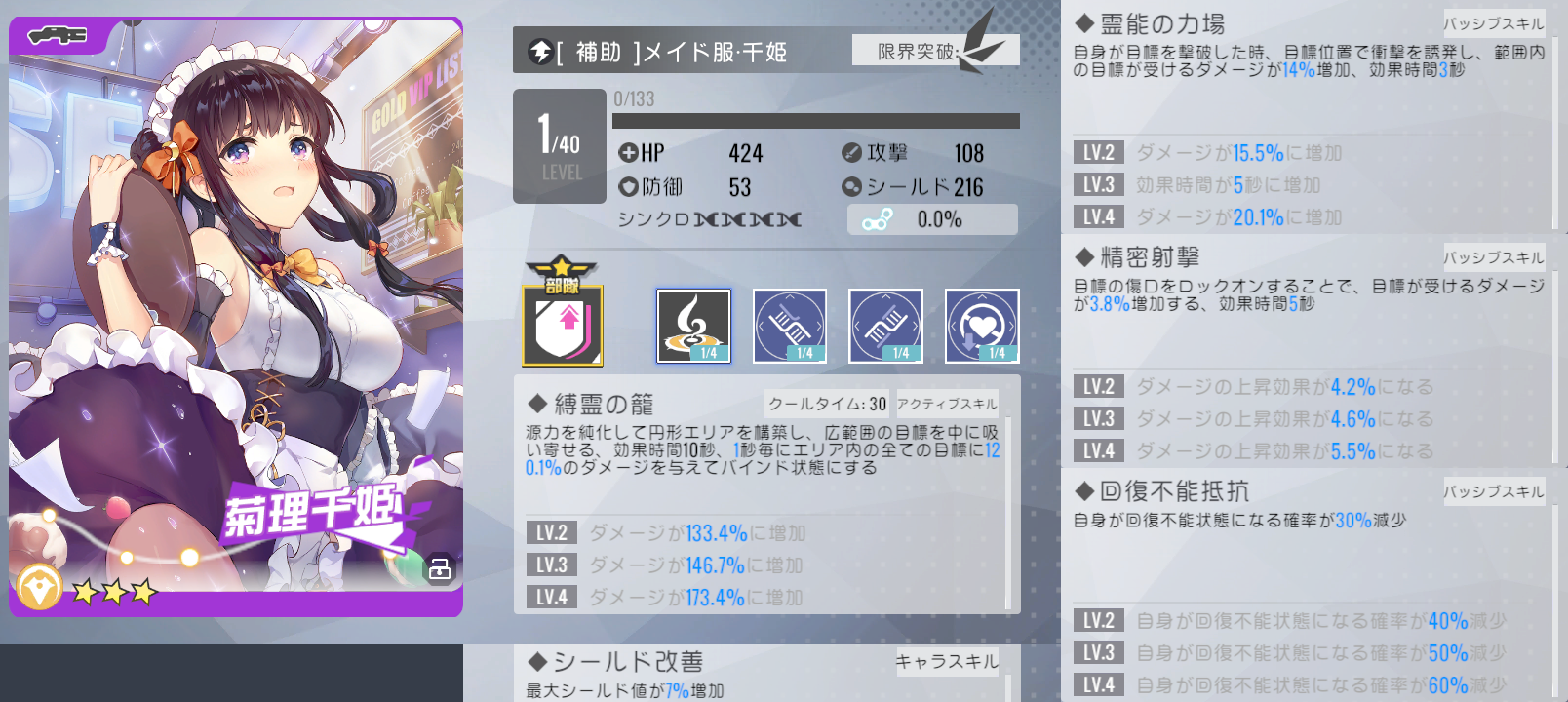The height and width of the screenshot is (702, 1568).
Task: Toggle the lock icon on character card
Action: [x=440, y=568]
